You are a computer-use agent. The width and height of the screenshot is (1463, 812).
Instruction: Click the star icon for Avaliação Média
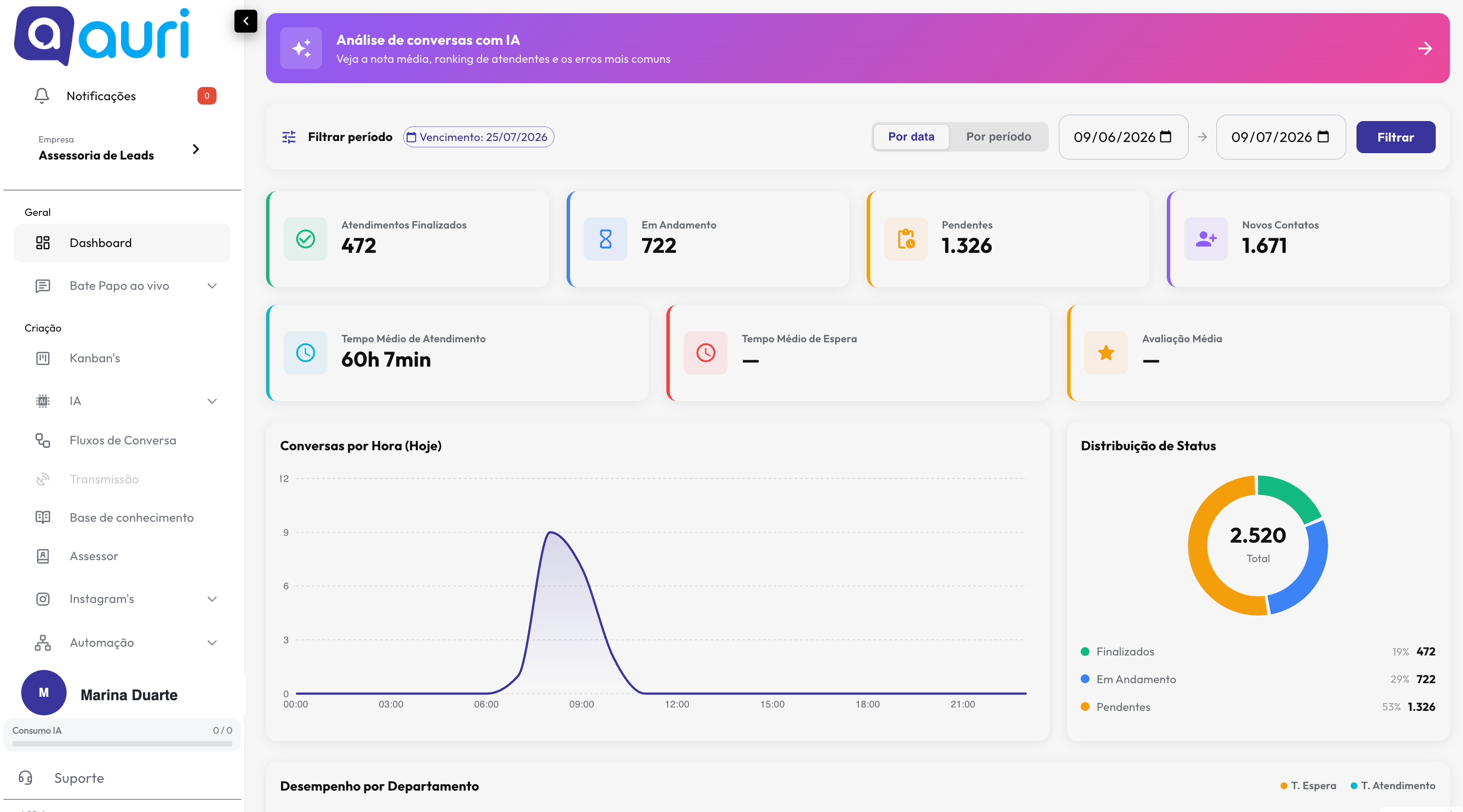tap(1106, 353)
